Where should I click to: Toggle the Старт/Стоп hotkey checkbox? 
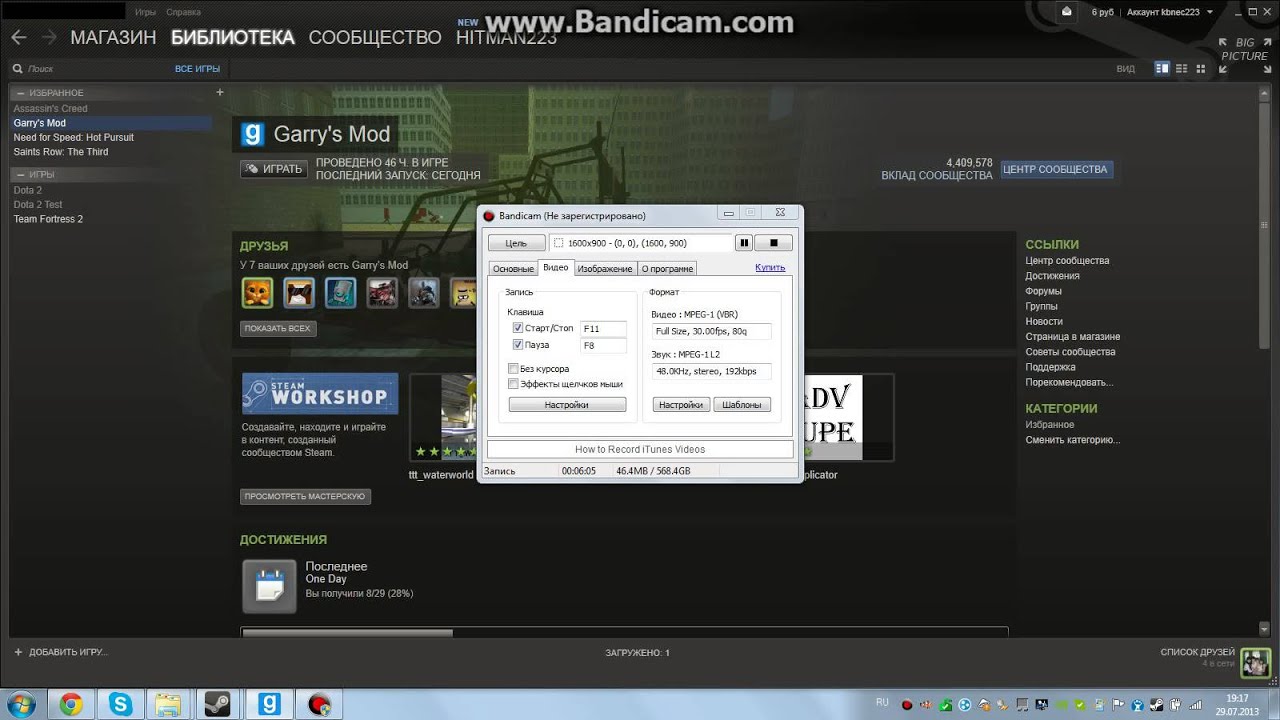(517, 328)
